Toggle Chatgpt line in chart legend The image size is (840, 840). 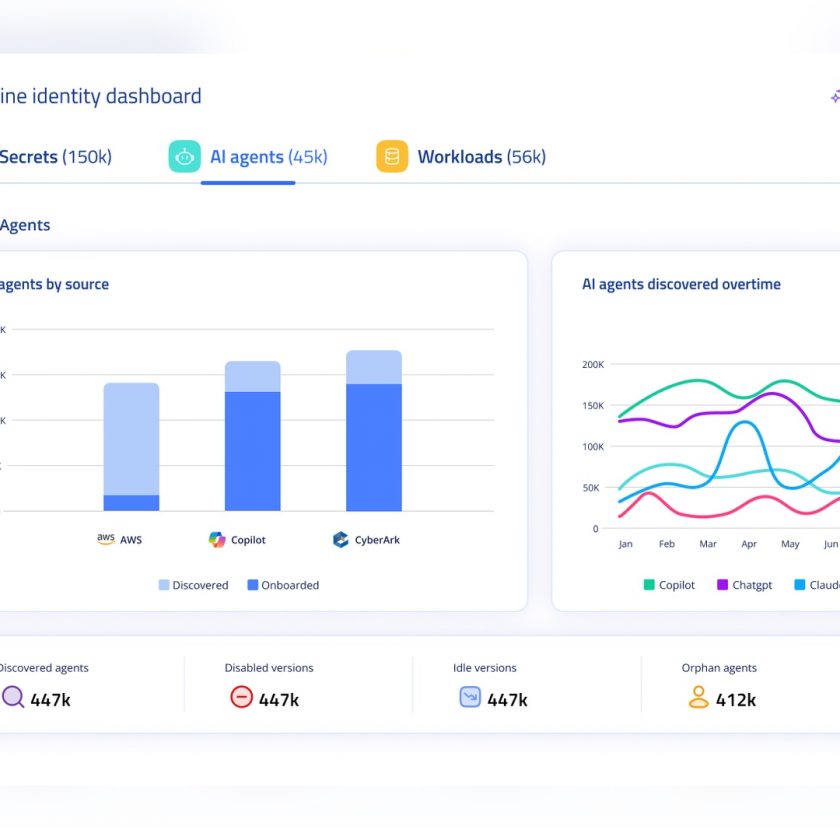click(744, 585)
